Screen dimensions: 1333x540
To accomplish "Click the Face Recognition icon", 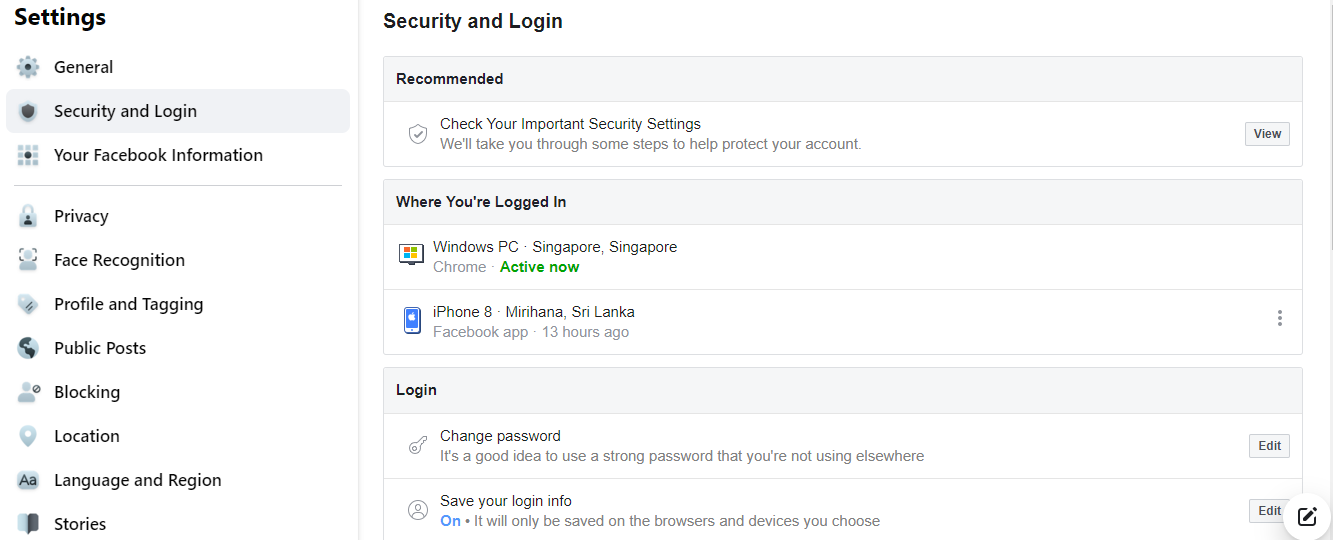I will point(28,260).
